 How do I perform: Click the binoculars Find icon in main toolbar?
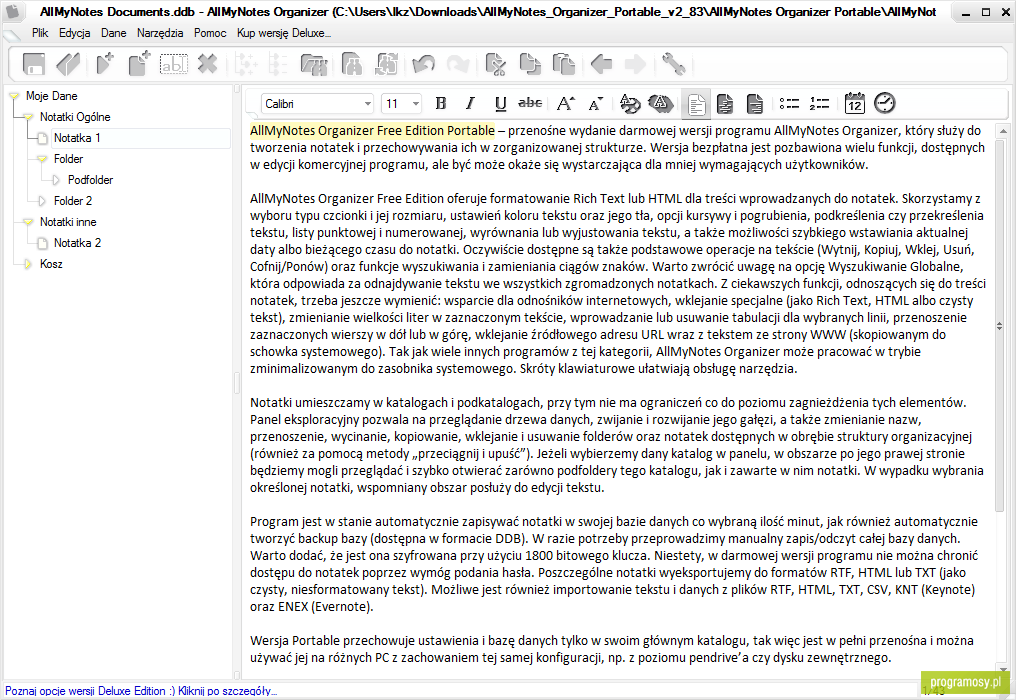pyautogui.click(x=352, y=64)
